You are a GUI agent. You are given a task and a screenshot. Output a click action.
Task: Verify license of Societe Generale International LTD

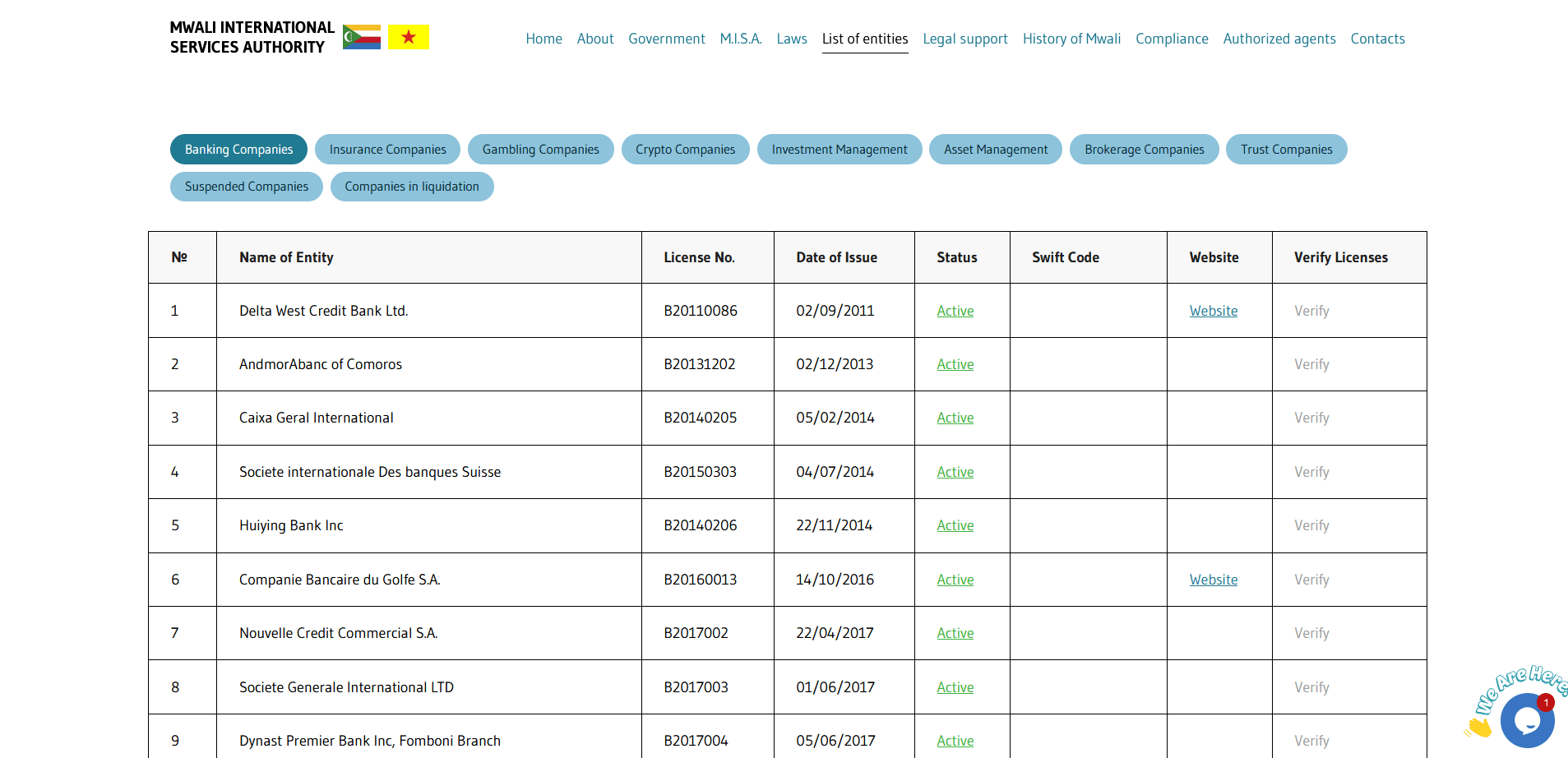[x=1311, y=687]
